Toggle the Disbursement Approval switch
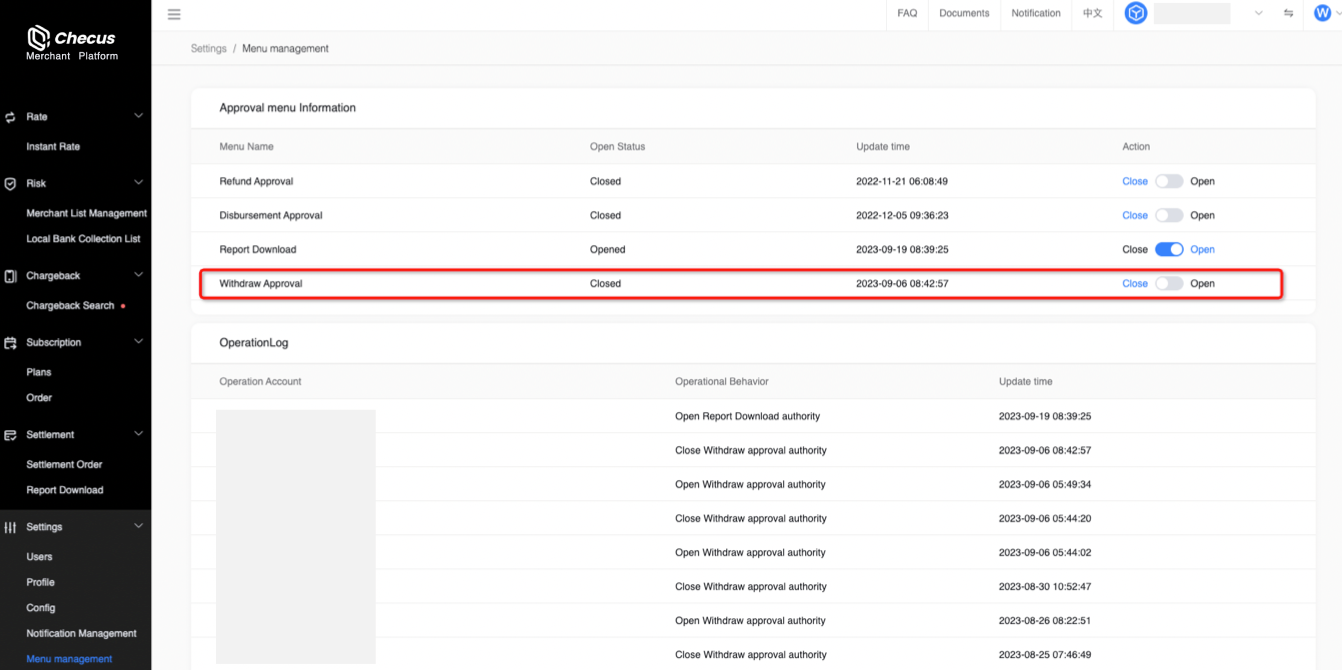The width and height of the screenshot is (1342, 670). (x=1168, y=216)
